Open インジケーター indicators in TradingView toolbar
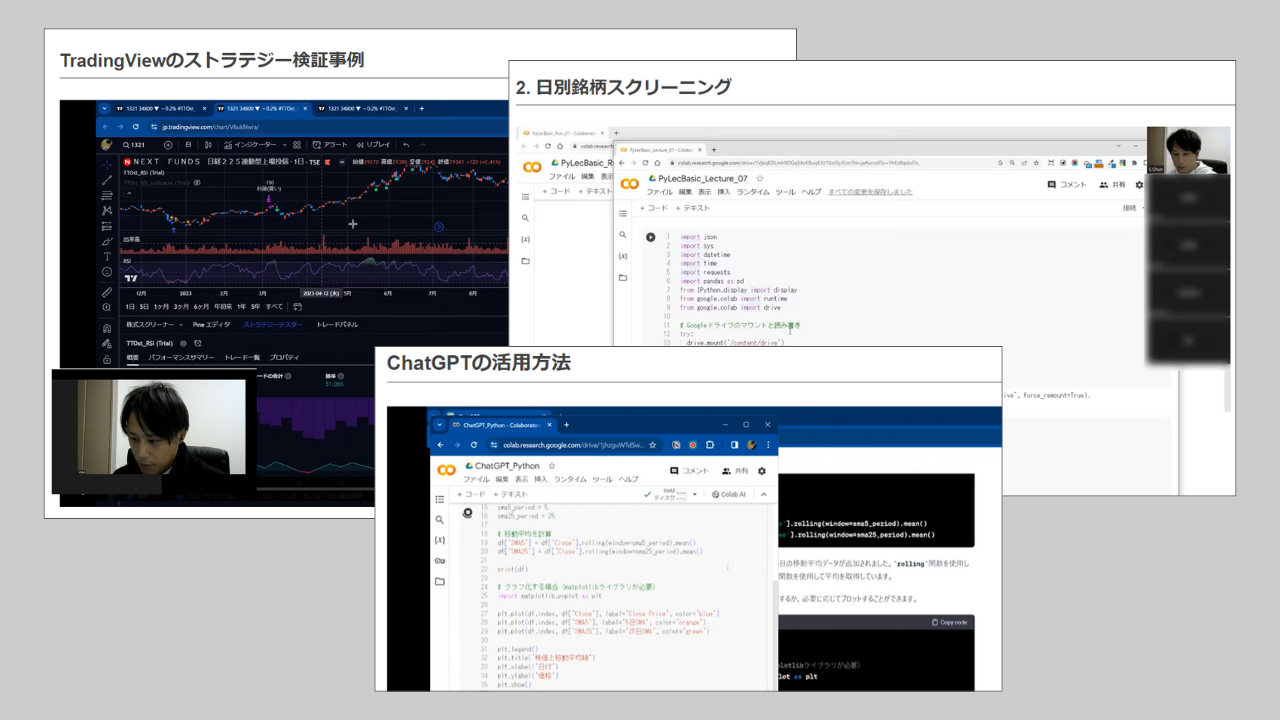This screenshot has height=720, width=1280. pos(250,145)
